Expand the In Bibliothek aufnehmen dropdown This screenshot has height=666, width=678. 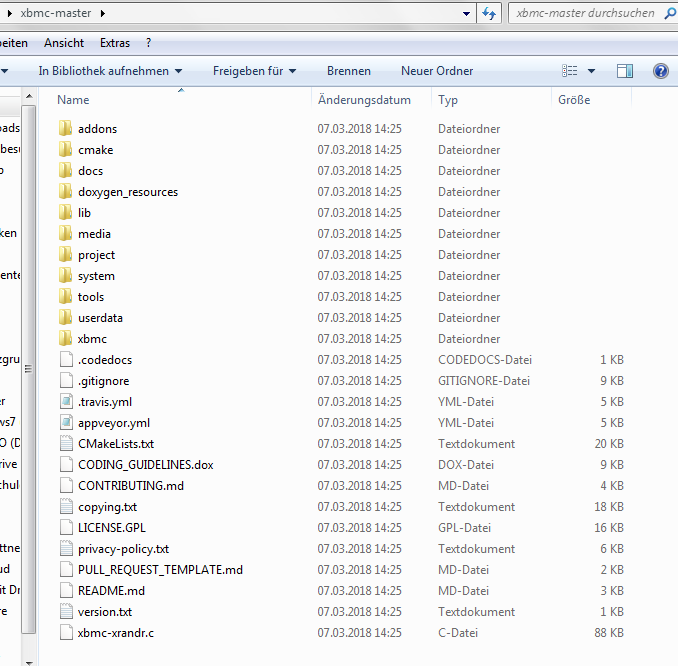(x=179, y=71)
